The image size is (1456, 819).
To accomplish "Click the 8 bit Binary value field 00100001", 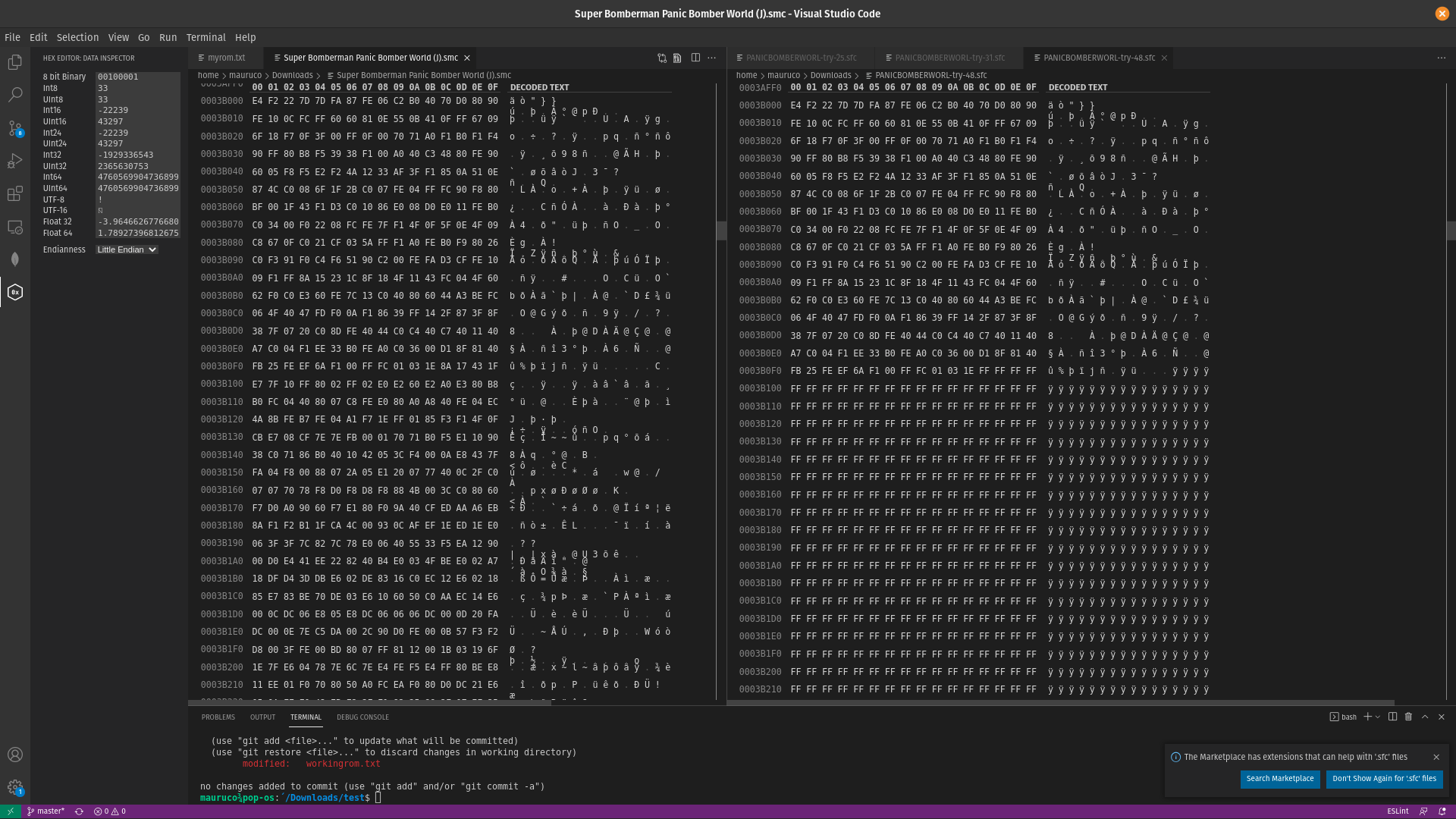I will 137,77.
